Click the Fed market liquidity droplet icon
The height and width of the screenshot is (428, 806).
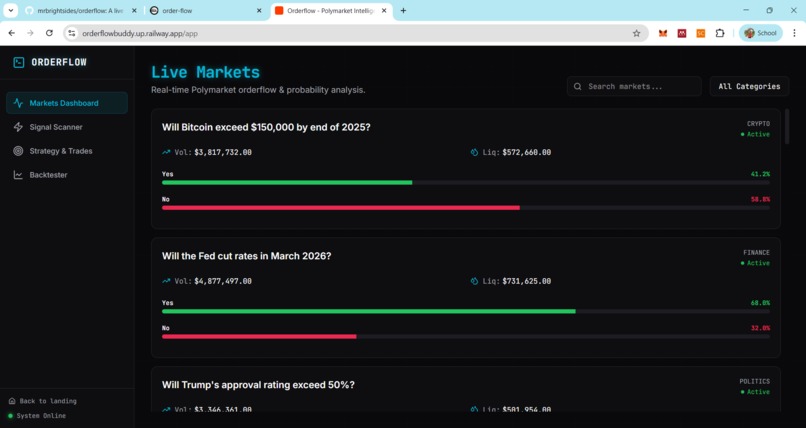click(474, 282)
